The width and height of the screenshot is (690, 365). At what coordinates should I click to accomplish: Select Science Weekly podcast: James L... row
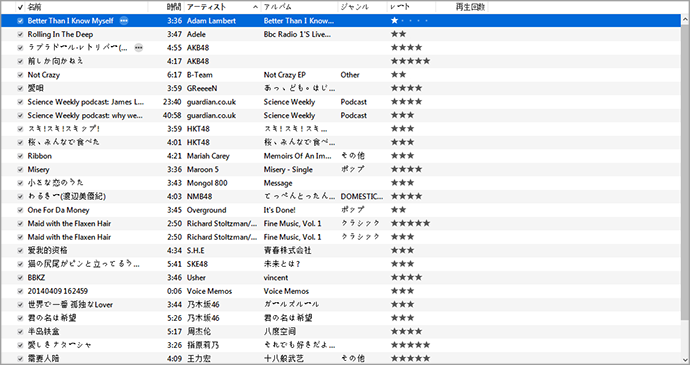tap(341, 102)
